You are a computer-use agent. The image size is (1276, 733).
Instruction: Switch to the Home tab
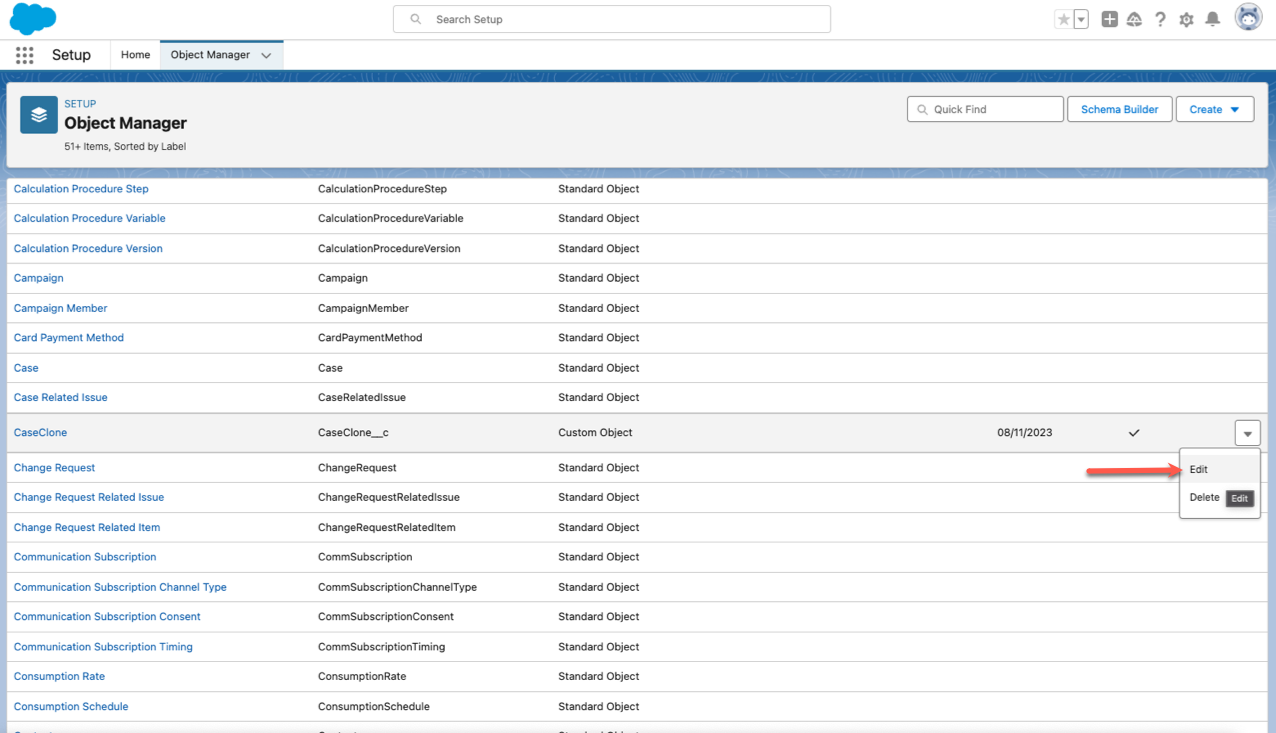point(136,56)
